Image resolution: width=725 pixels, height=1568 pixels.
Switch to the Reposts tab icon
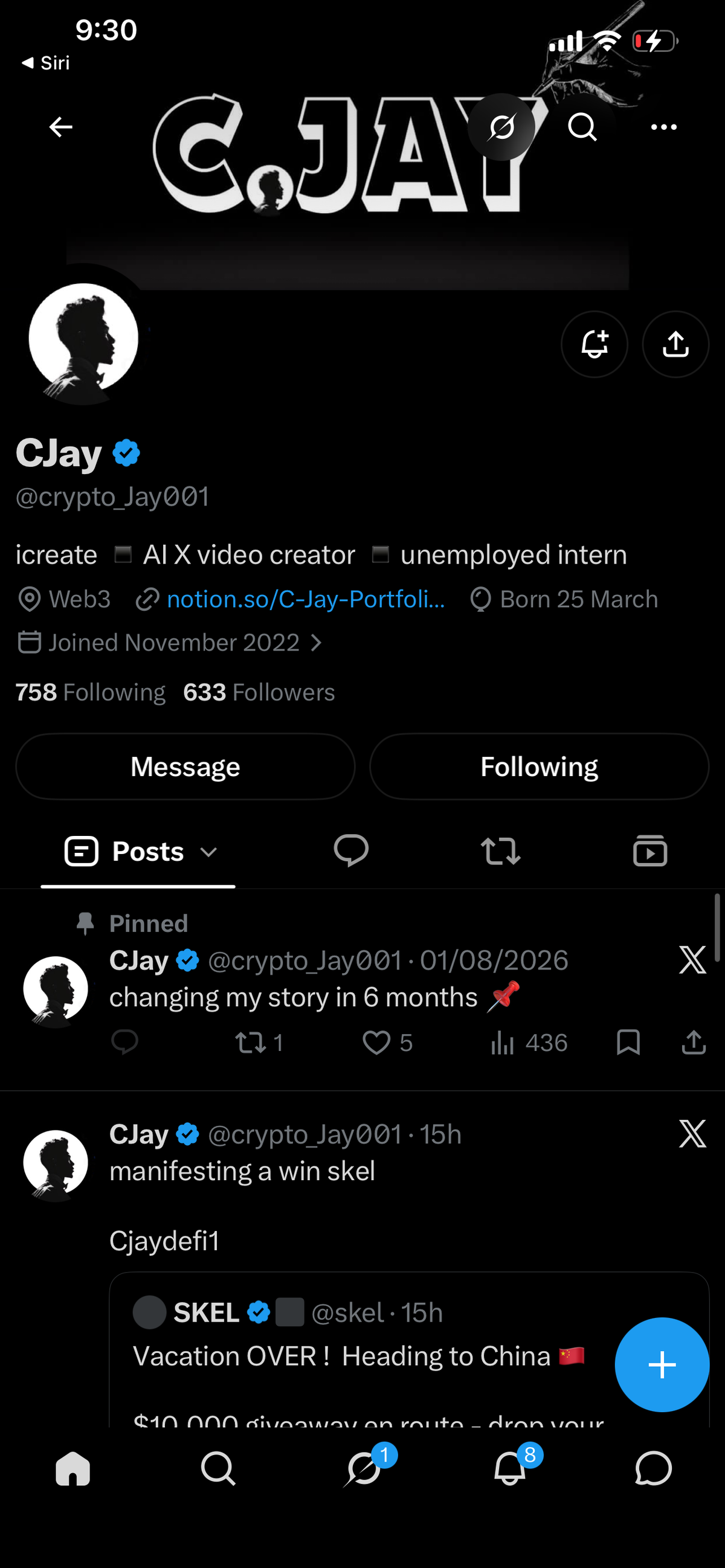coord(500,851)
